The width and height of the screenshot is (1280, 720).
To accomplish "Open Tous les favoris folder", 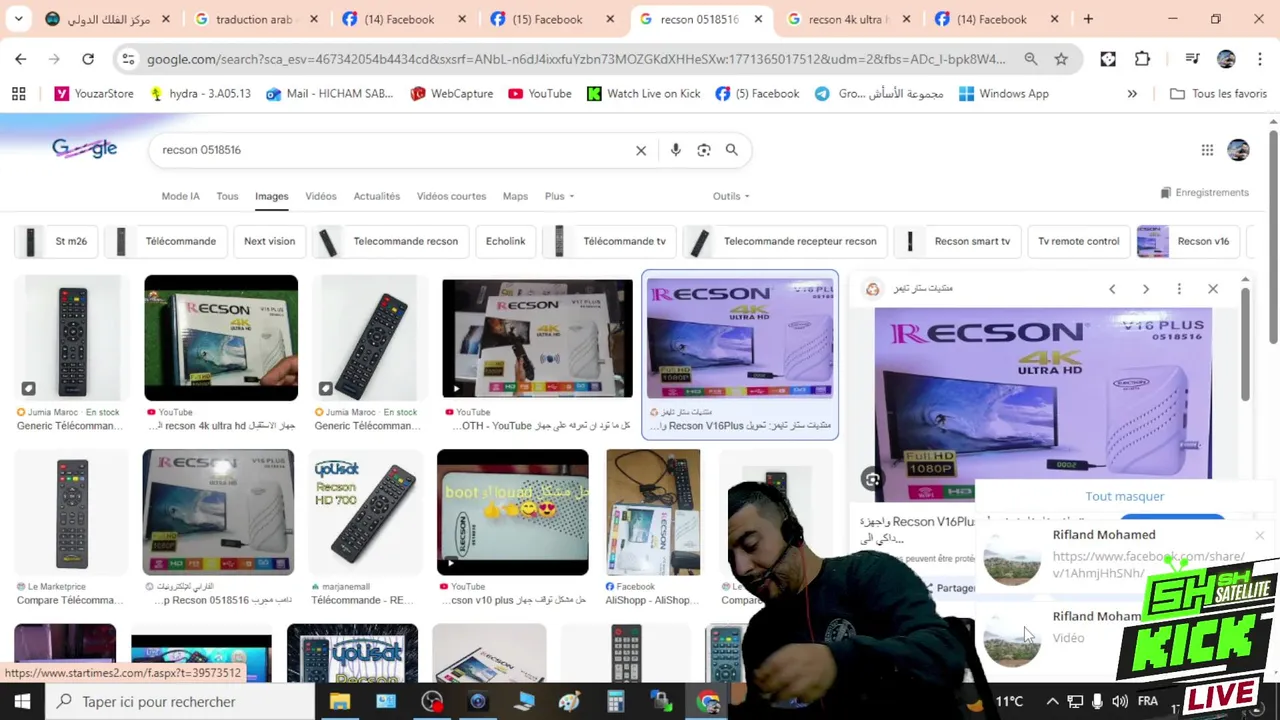I will [x=1218, y=94].
